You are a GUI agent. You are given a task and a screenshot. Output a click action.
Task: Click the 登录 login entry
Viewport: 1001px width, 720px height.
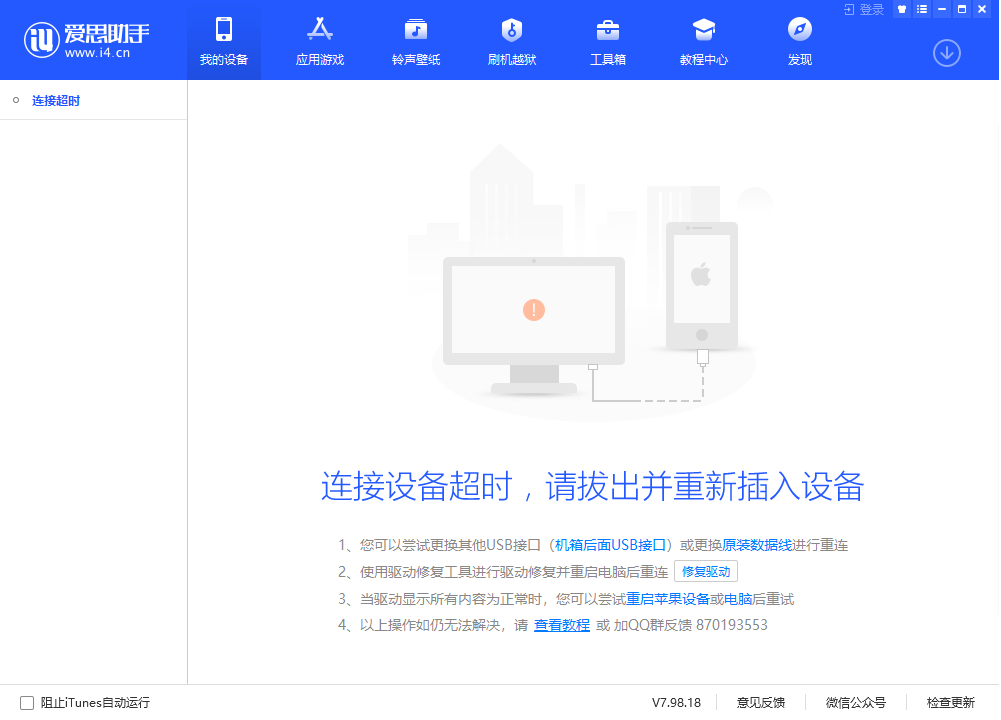click(x=866, y=9)
